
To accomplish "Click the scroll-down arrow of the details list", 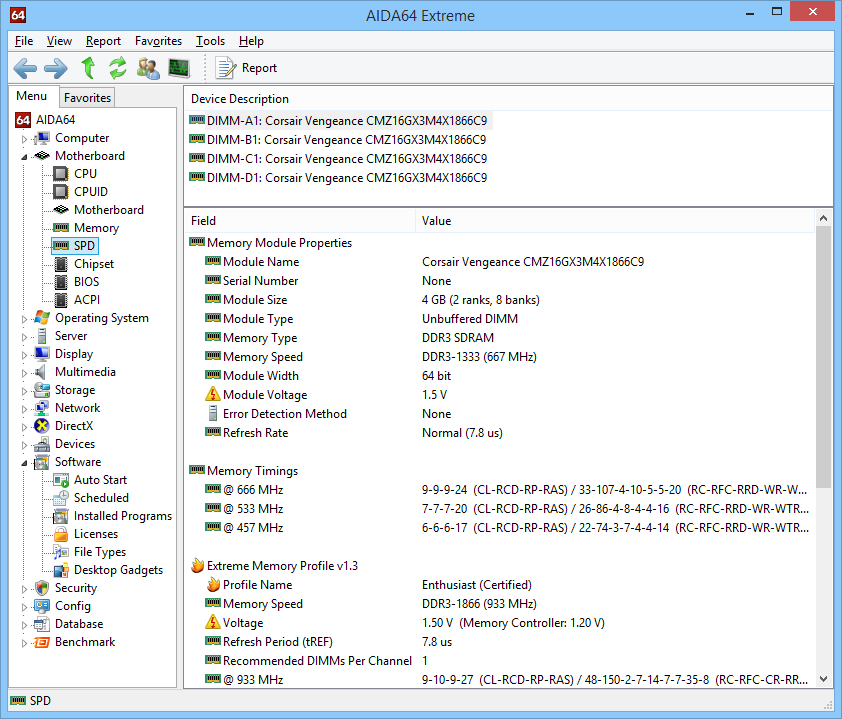I will 824,678.
